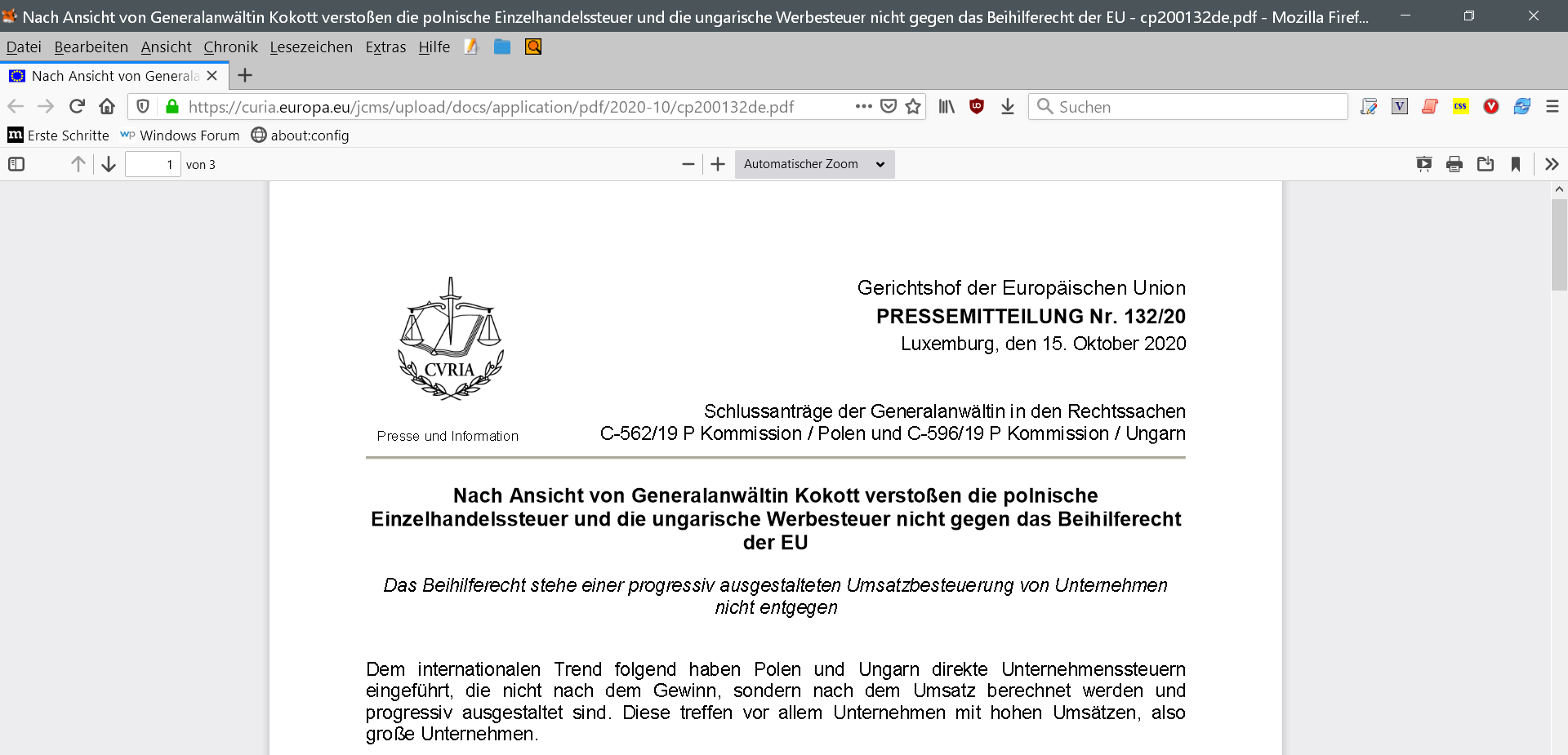This screenshot has width=1568, height=755.
Task: Toggle the PDF viewer sidebar
Action: [x=16, y=164]
